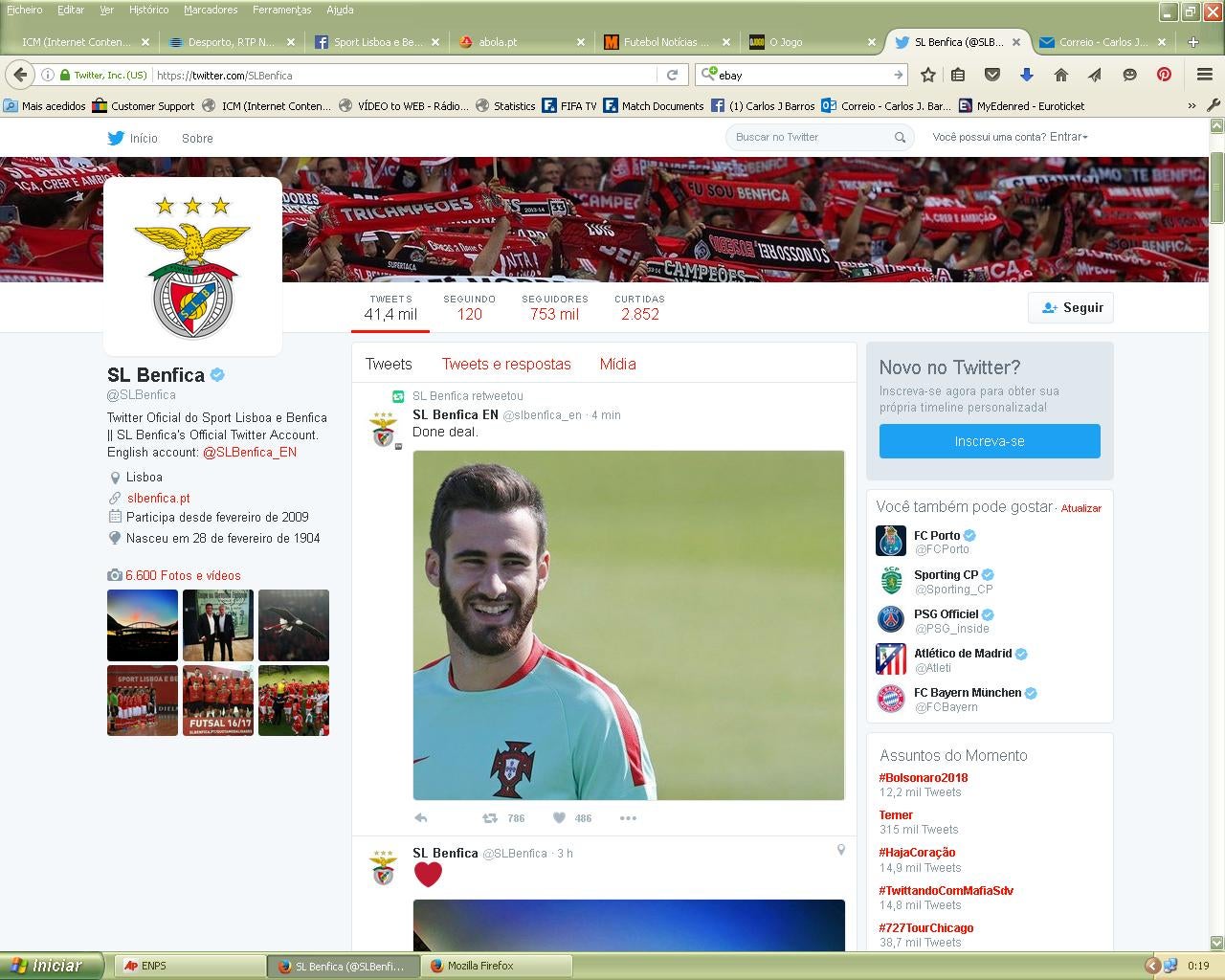Screen dimensions: 1225x980
Task: Click the reply arrow on the Done deal tweet
Action: tap(420, 818)
